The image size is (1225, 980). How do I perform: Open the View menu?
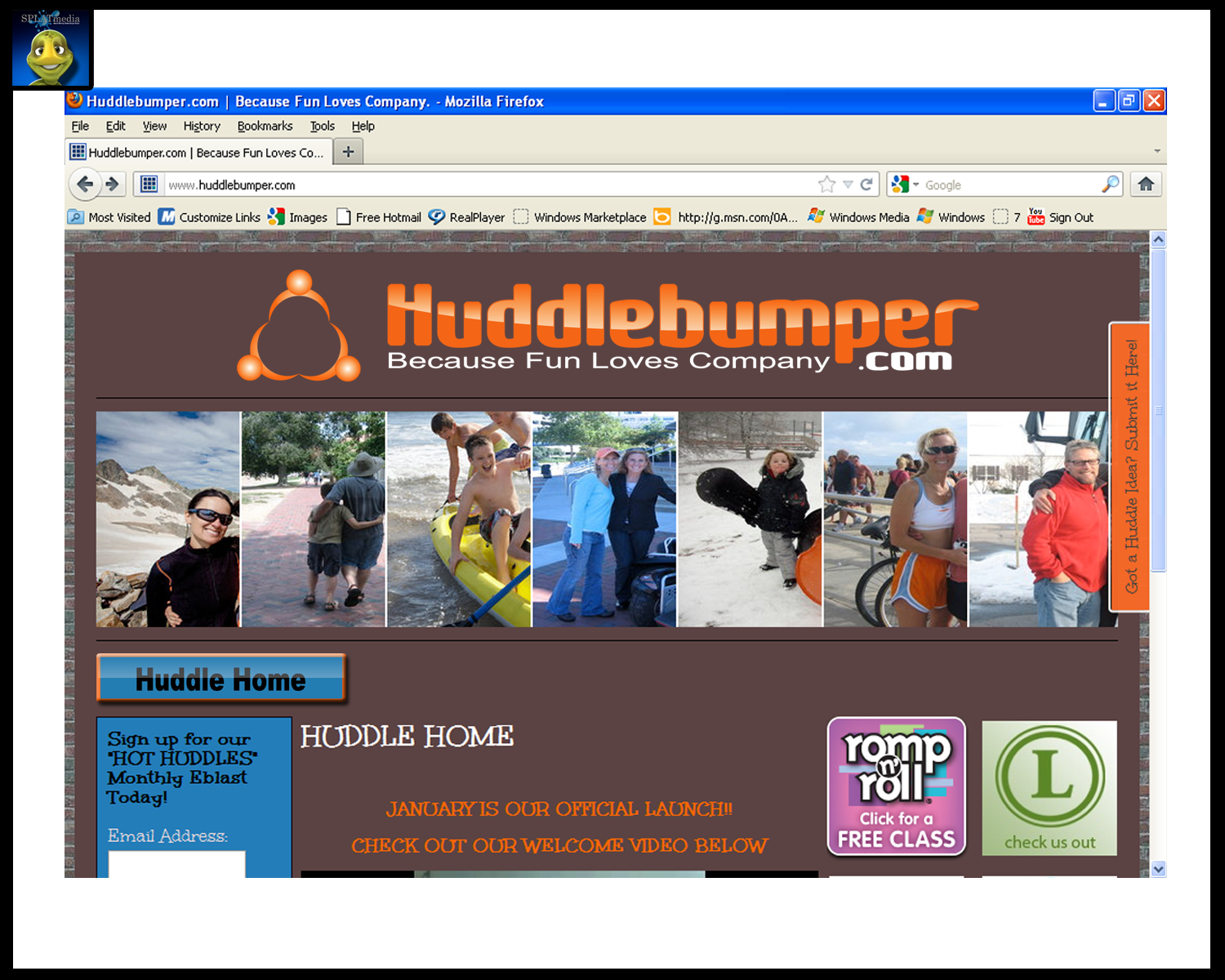[154, 126]
